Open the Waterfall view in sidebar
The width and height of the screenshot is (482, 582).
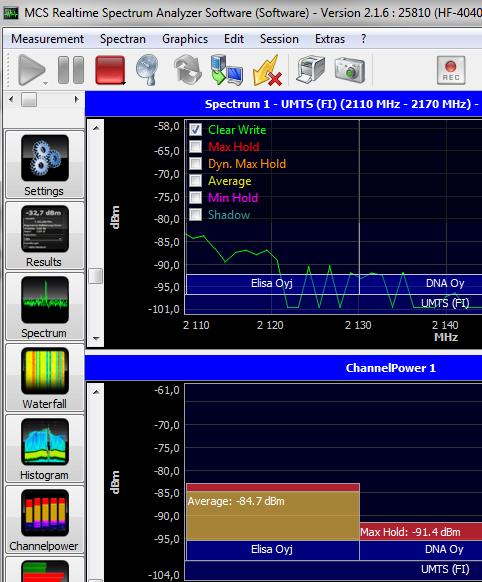click(x=45, y=377)
